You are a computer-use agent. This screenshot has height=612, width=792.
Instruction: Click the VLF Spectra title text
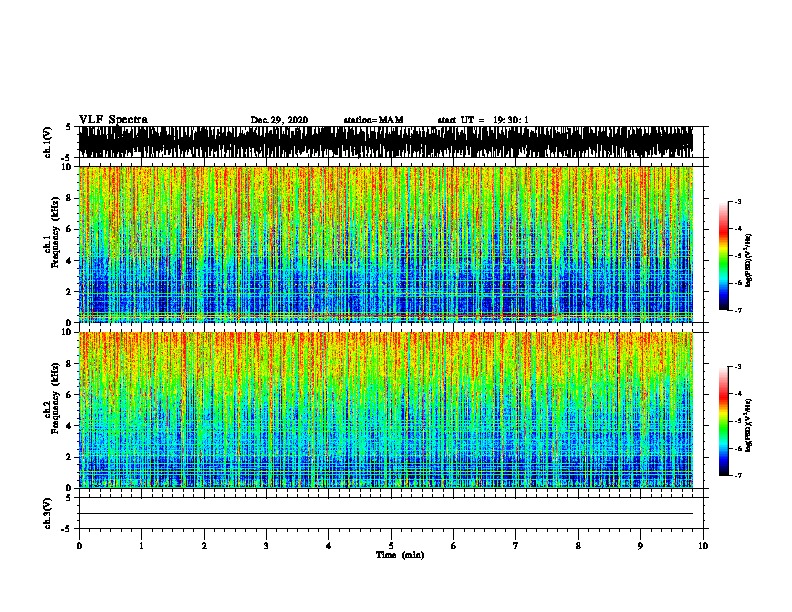113,120
